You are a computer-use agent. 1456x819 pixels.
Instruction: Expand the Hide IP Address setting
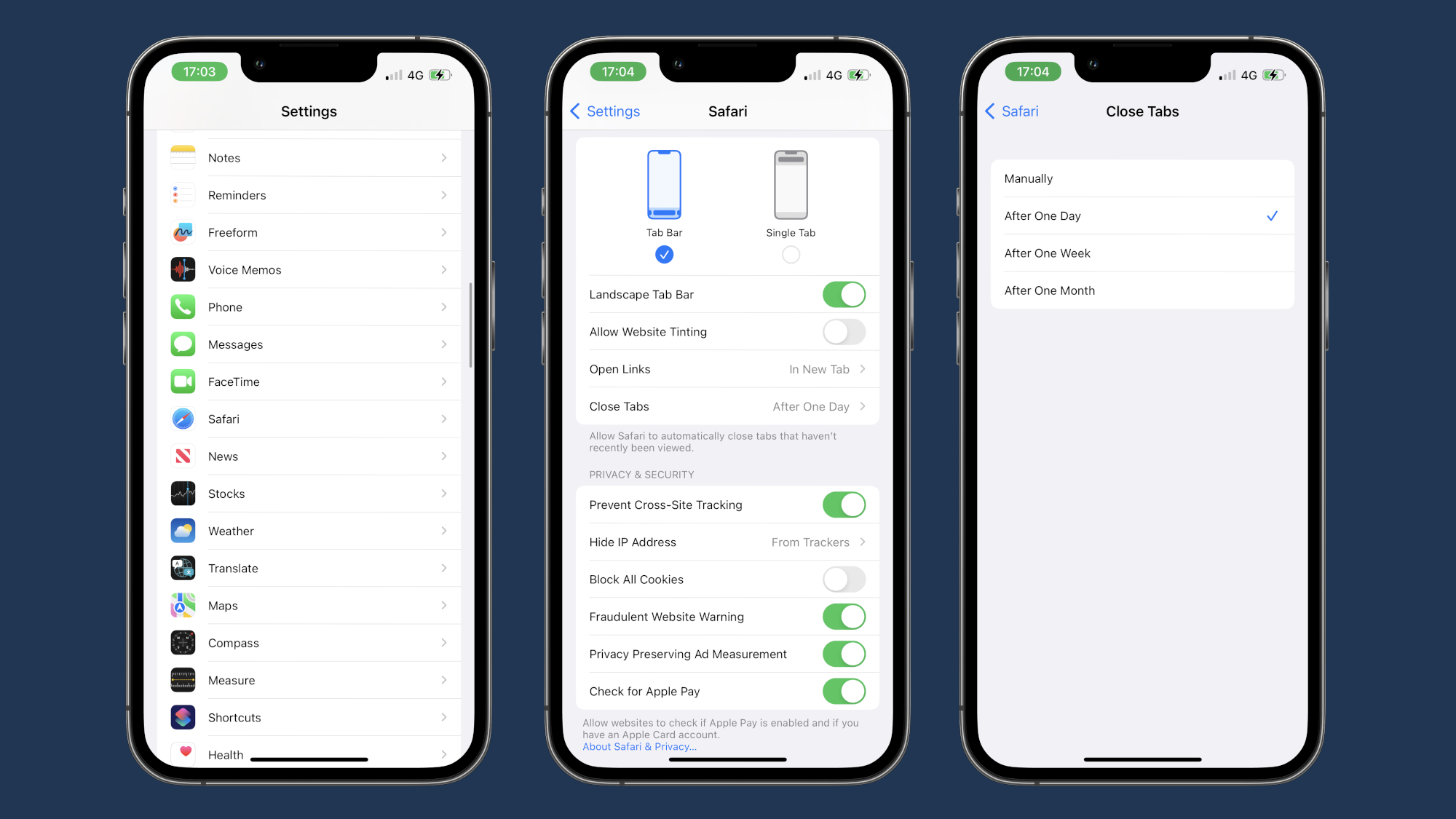point(728,541)
